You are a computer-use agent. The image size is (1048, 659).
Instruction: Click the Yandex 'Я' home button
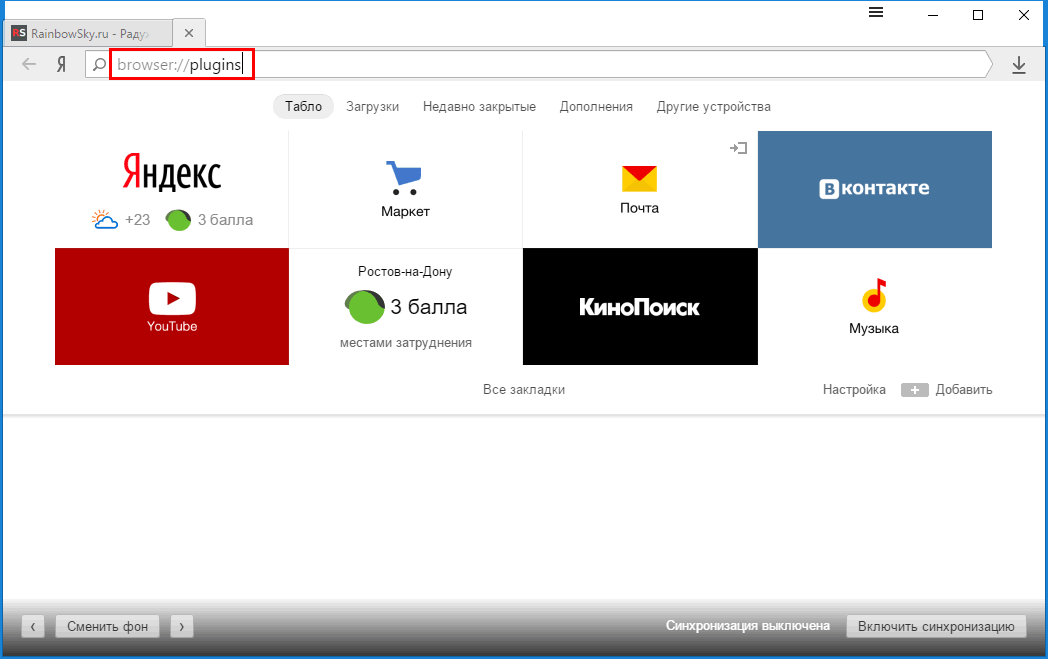tap(61, 64)
